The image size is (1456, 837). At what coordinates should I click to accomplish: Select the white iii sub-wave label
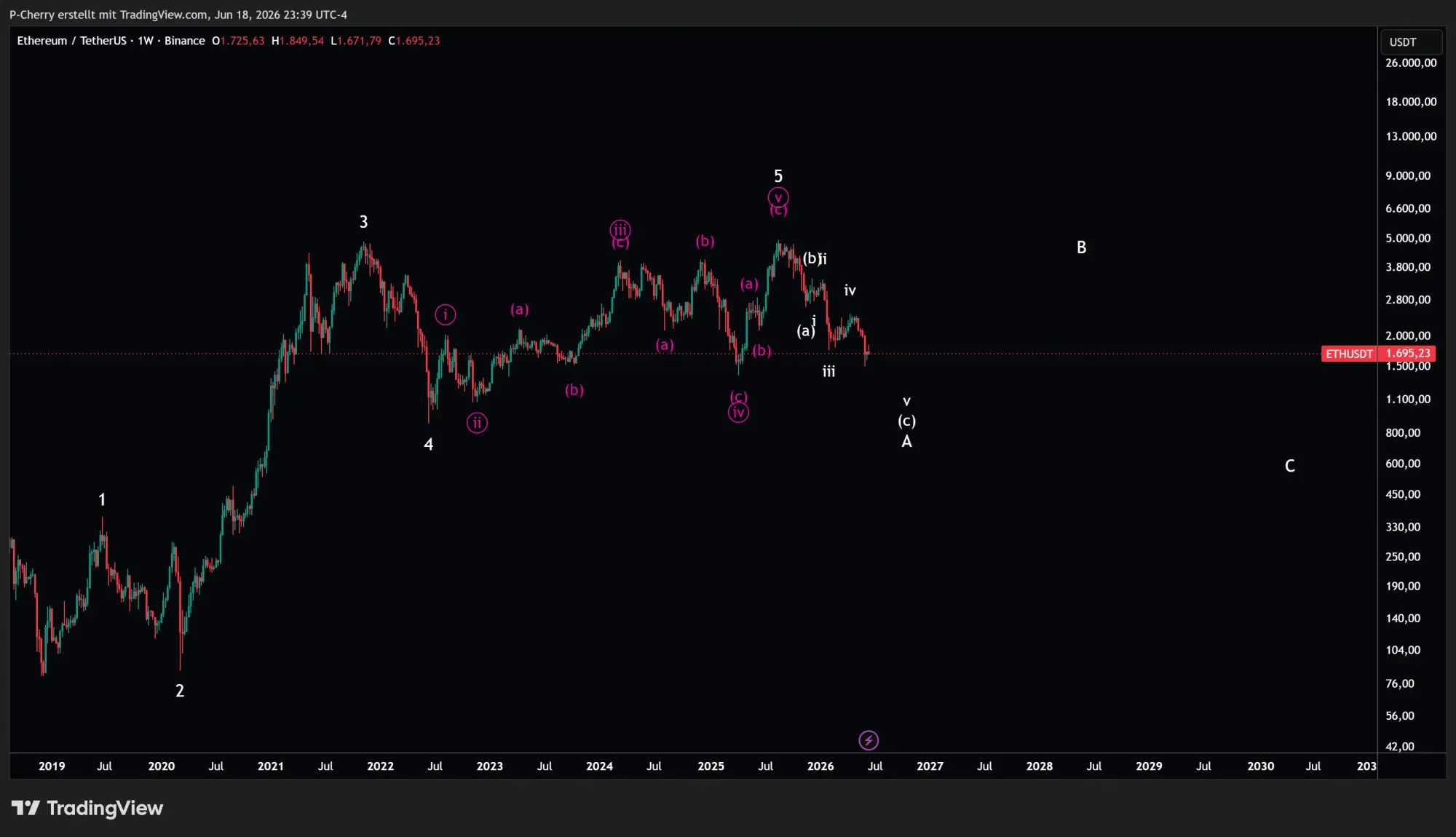[828, 372]
